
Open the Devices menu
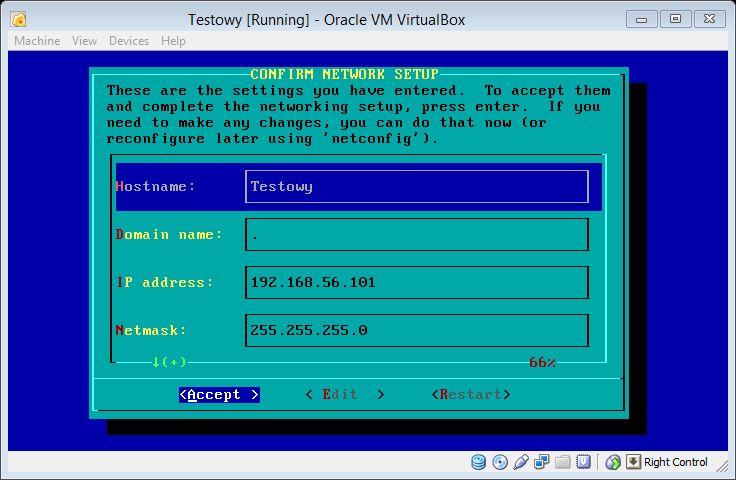pos(129,41)
